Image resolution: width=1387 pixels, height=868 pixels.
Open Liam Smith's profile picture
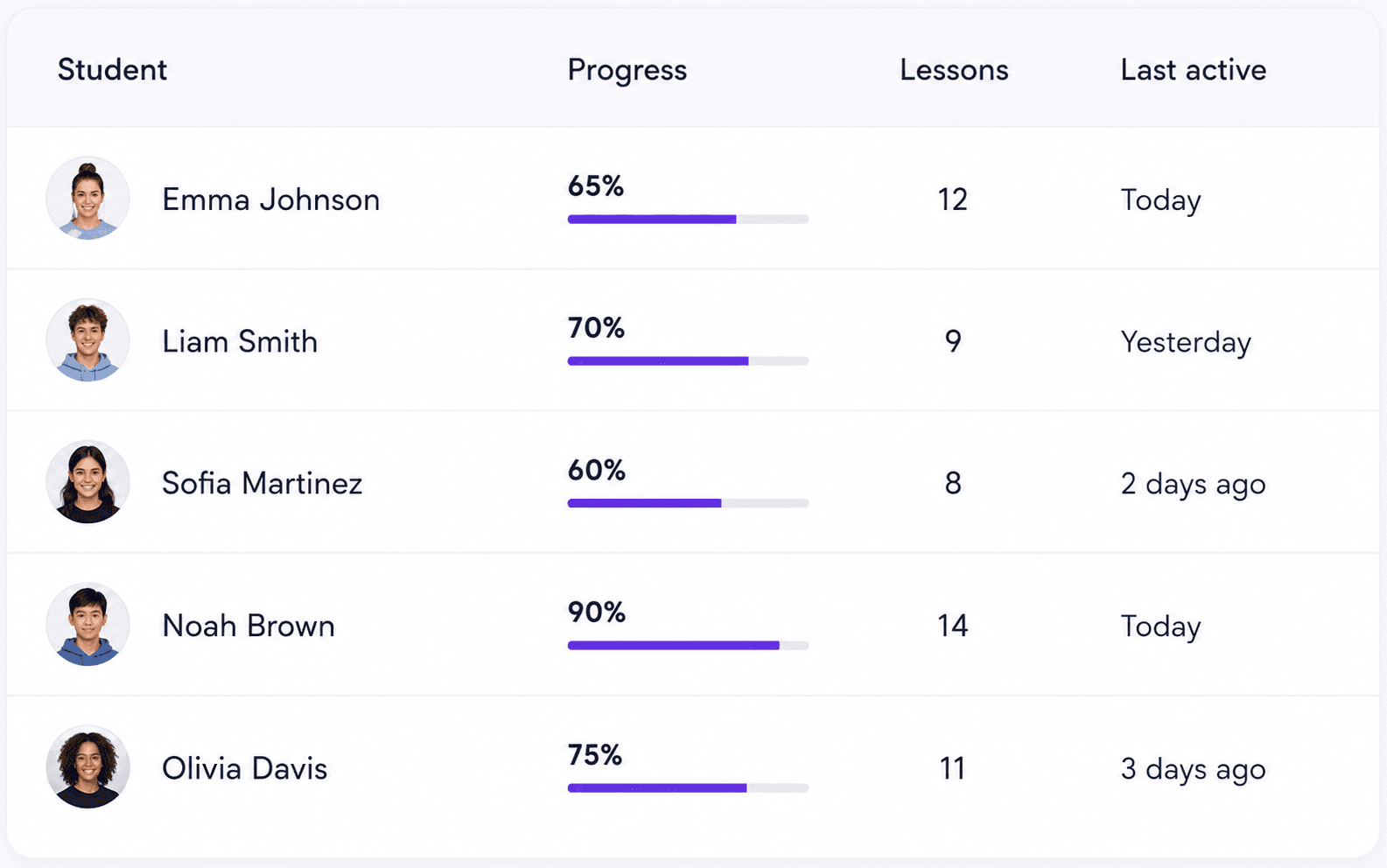coord(88,340)
